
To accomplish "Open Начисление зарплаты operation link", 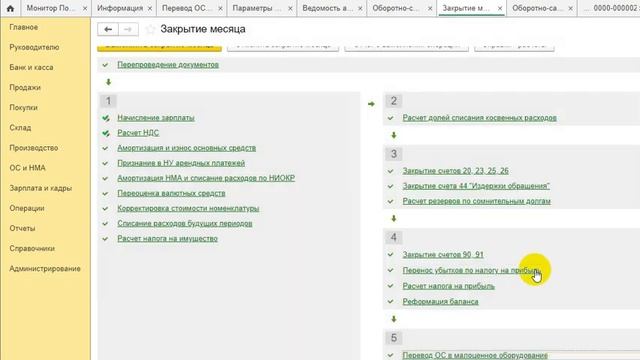I will (156, 118).
